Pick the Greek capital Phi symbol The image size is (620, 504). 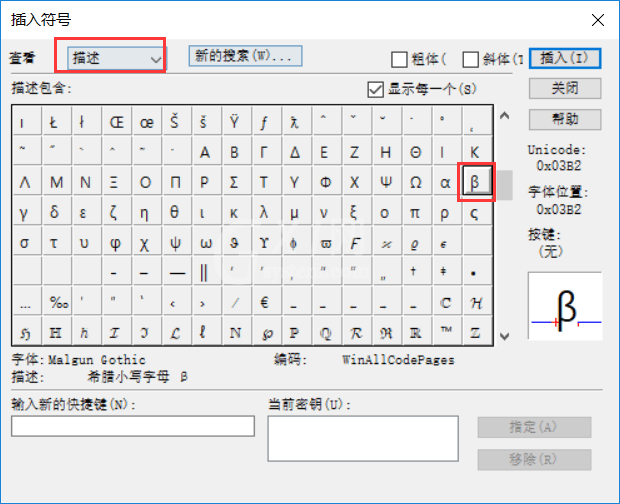click(325, 182)
